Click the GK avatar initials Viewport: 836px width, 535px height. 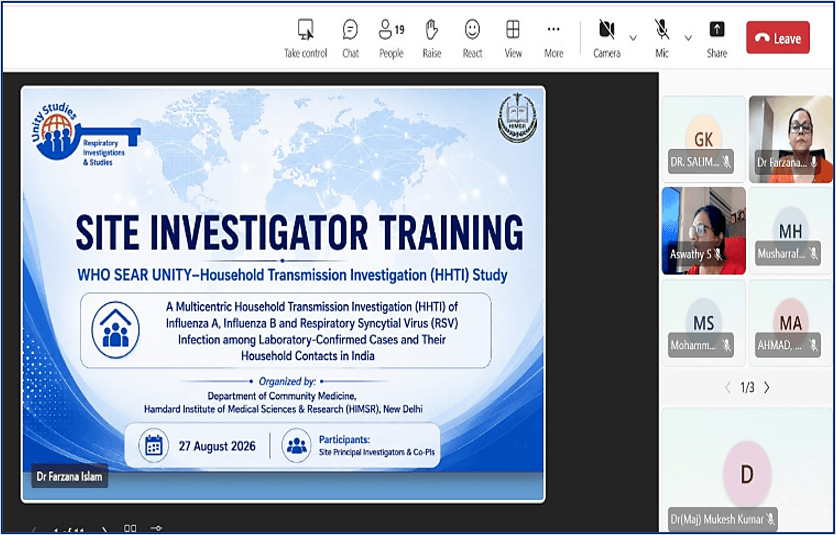[703, 140]
